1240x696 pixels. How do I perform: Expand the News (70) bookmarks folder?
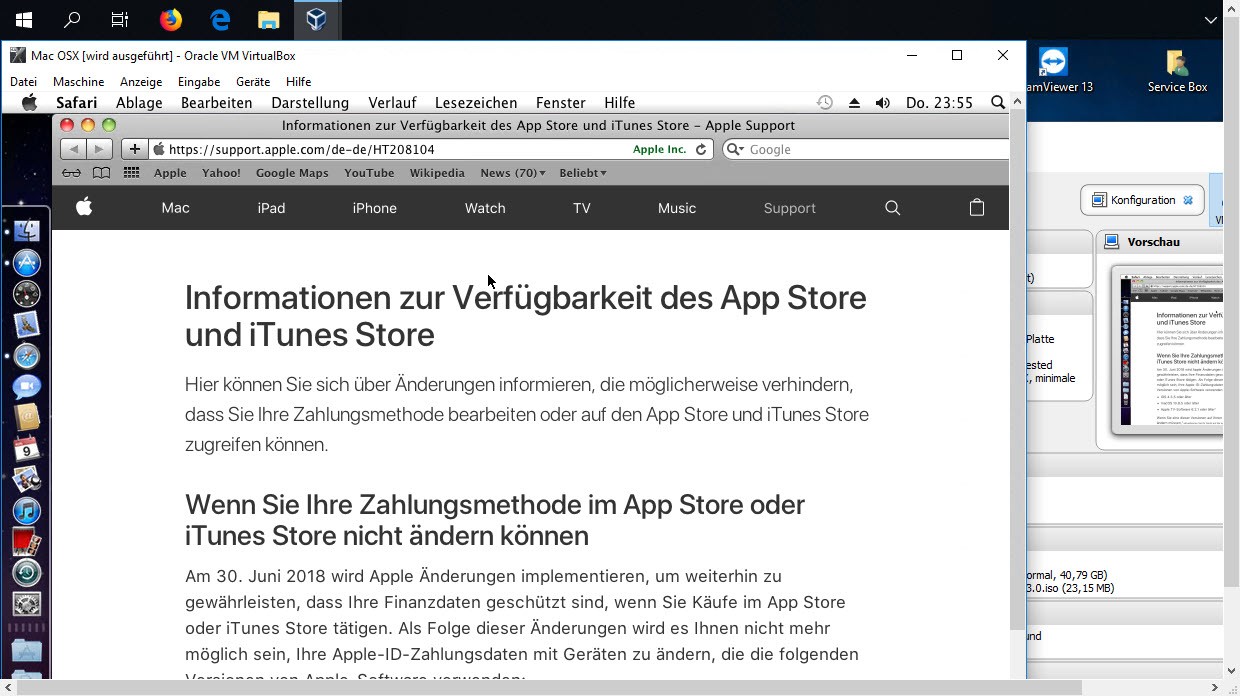pos(512,173)
